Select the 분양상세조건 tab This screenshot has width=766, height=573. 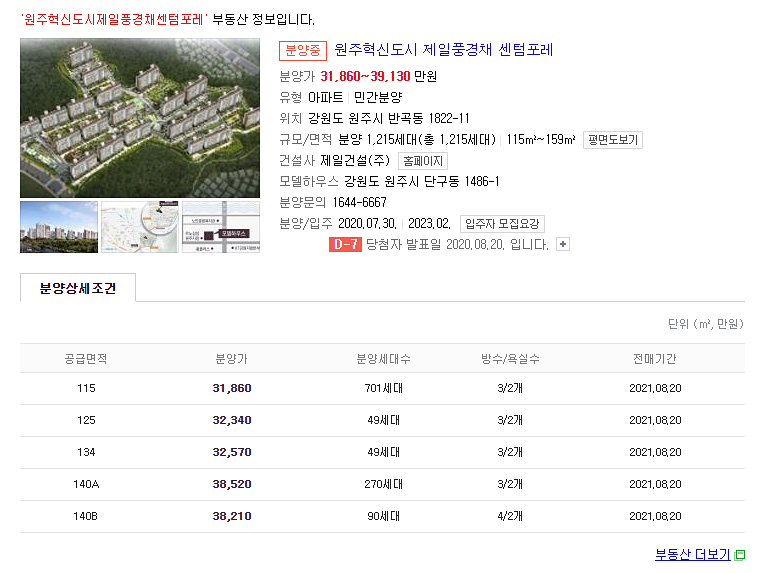pos(78,288)
